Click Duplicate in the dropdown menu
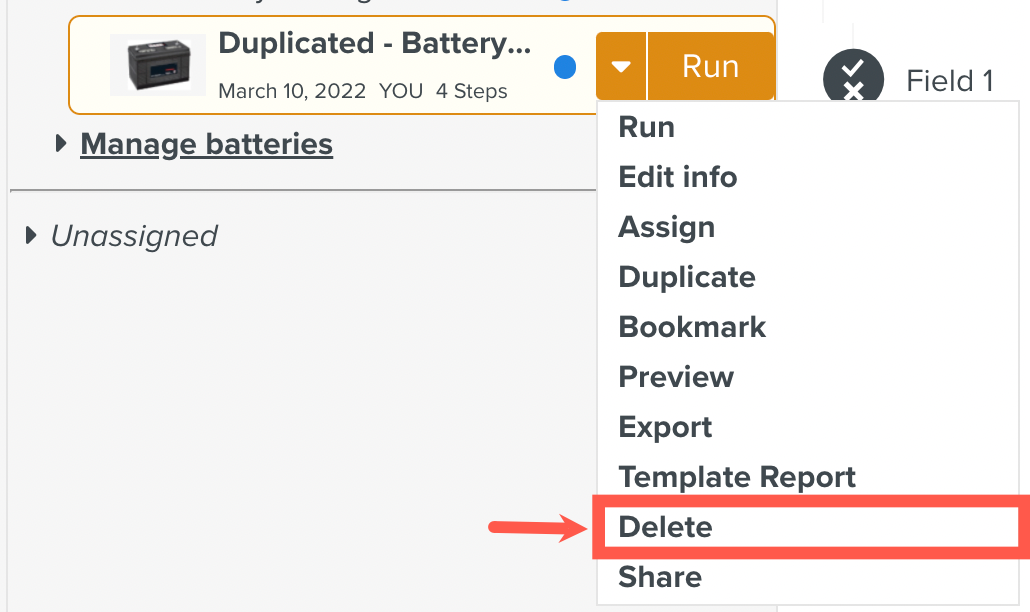The image size is (1030, 612). (687, 277)
